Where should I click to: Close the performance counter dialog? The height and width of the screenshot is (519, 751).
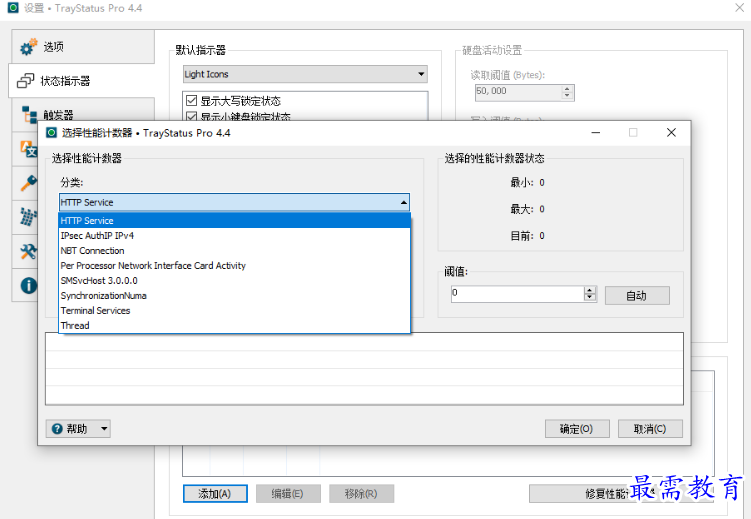point(671,133)
